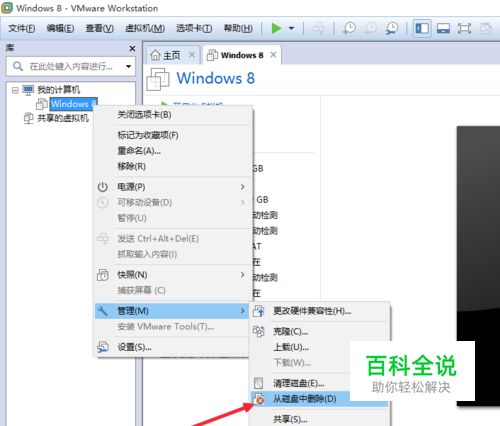Image resolution: width=500 pixels, height=426 pixels.
Task: Close the 主页 tab
Action: [x=192, y=54]
